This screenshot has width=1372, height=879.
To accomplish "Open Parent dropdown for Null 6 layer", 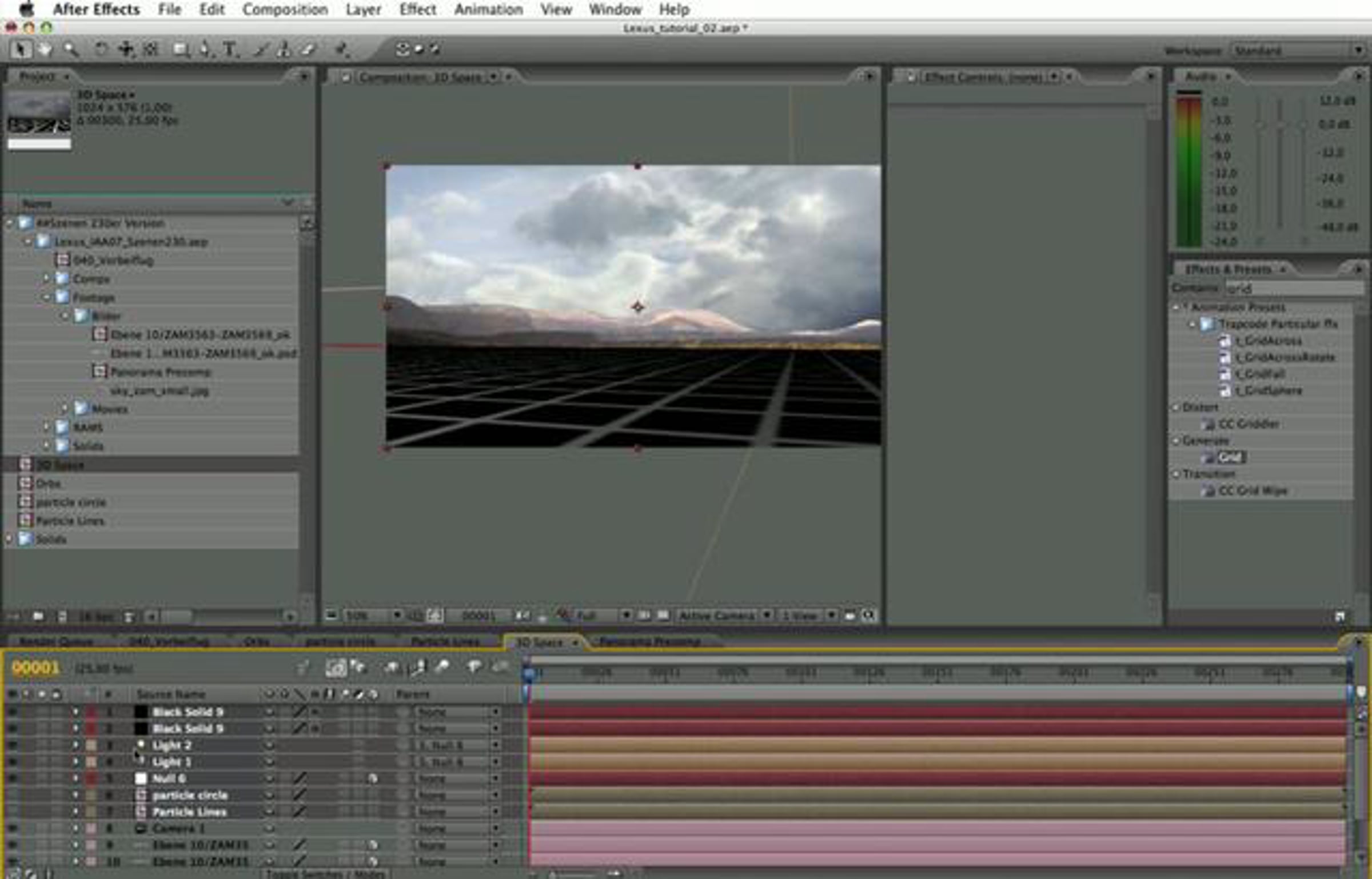I will [x=458, y=778].
